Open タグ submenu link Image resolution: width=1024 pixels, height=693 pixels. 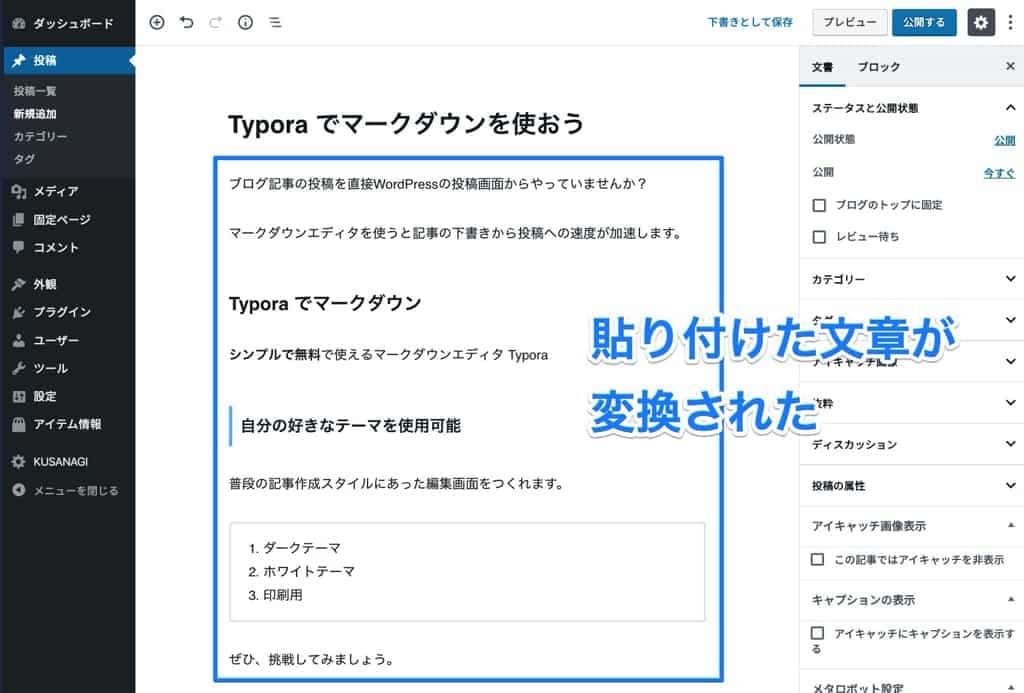click(x=24, y=159)
